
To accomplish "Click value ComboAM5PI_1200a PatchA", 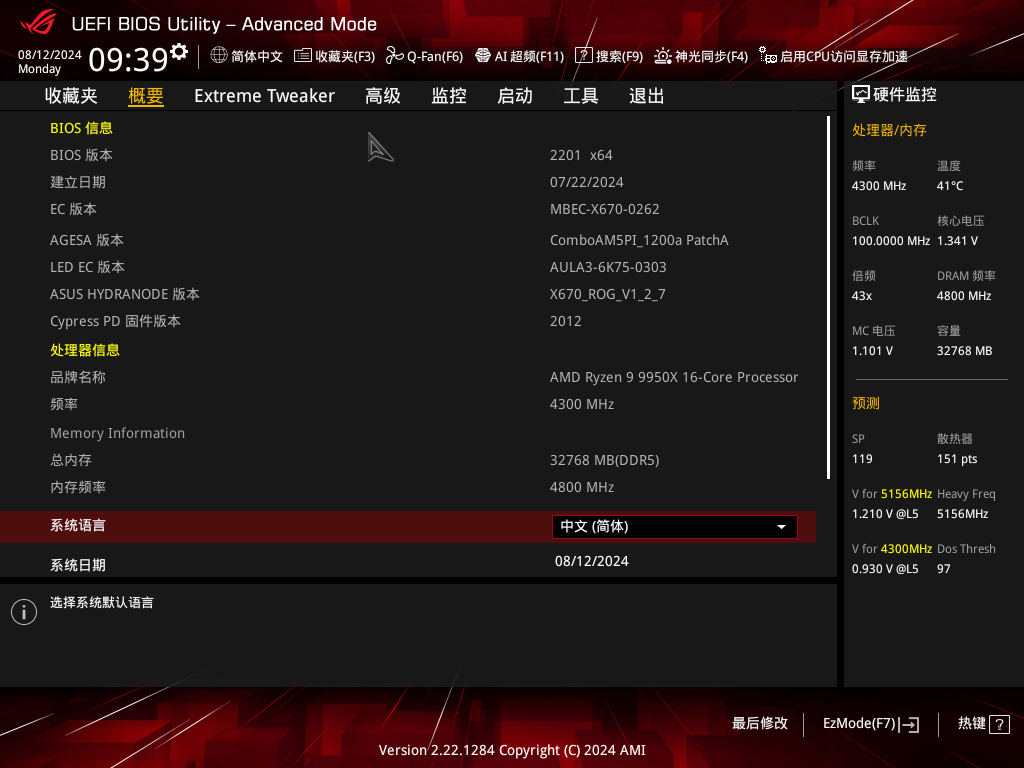I will [639, 240].
